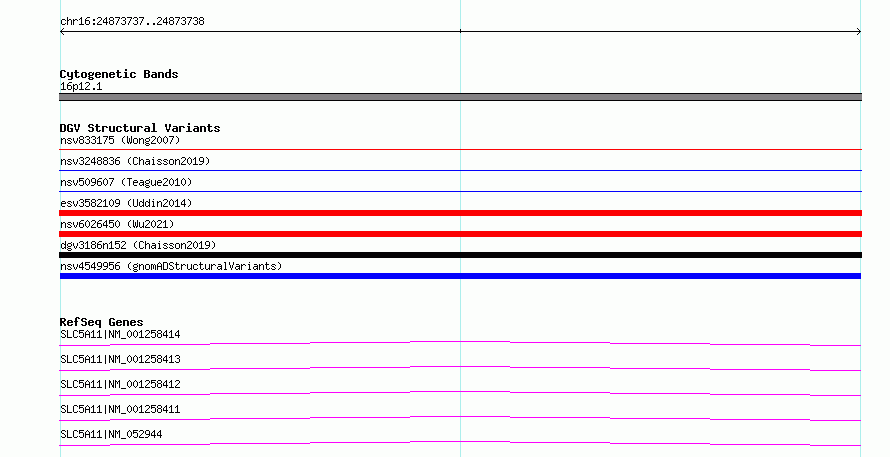Select the 16p12.1 band label
Viewport: 890px width, 457px height.
tap(81, 87)
